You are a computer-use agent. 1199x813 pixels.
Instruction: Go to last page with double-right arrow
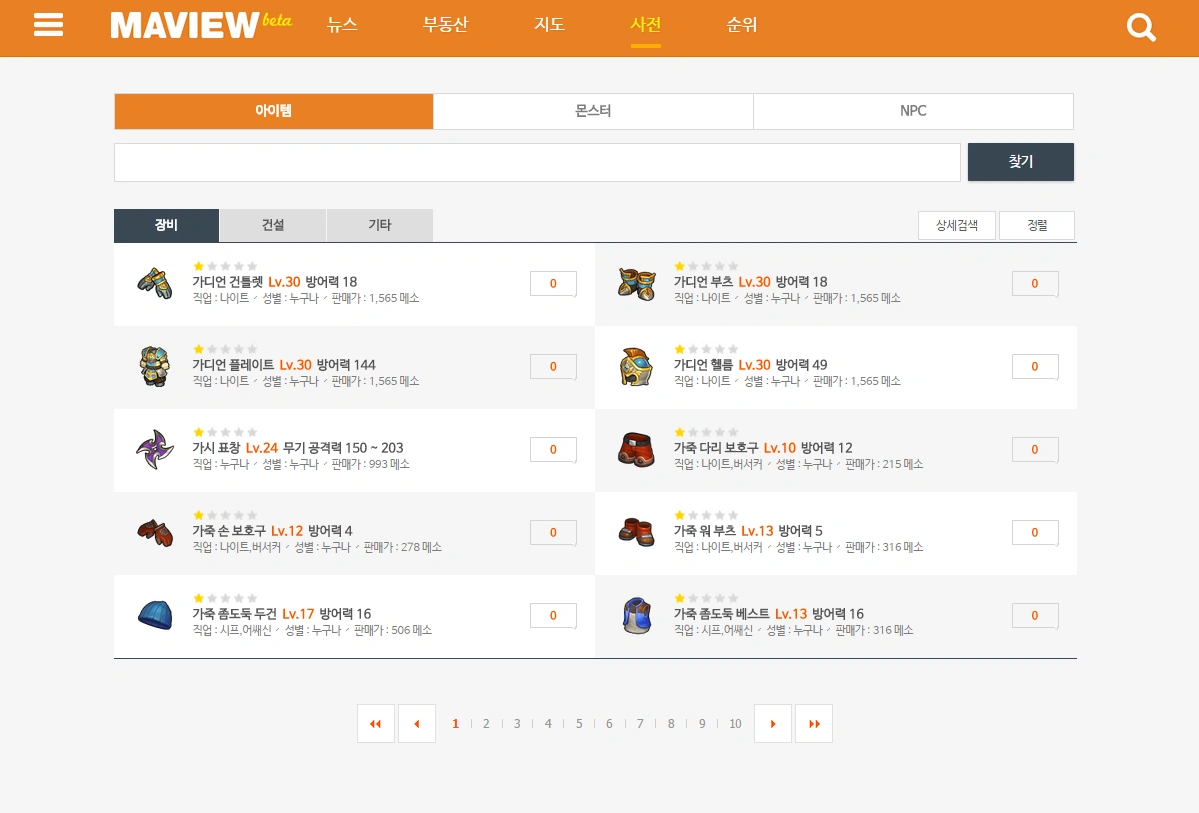click(814, 724)
